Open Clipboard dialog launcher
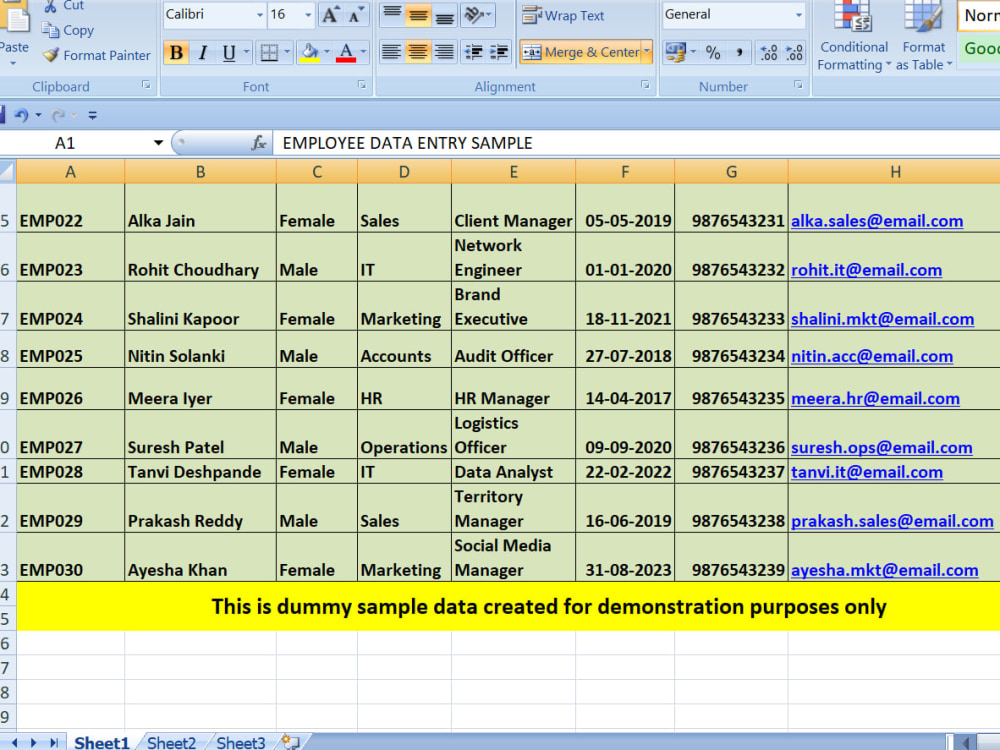1000x750 pixels. click(x=146, y=85)
